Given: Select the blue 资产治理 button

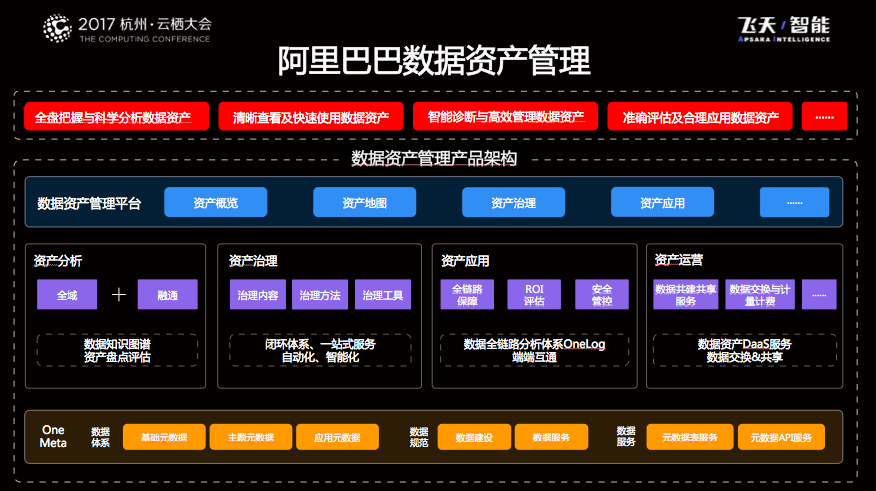Looking at the screenshot, I should tap(513, 202).
